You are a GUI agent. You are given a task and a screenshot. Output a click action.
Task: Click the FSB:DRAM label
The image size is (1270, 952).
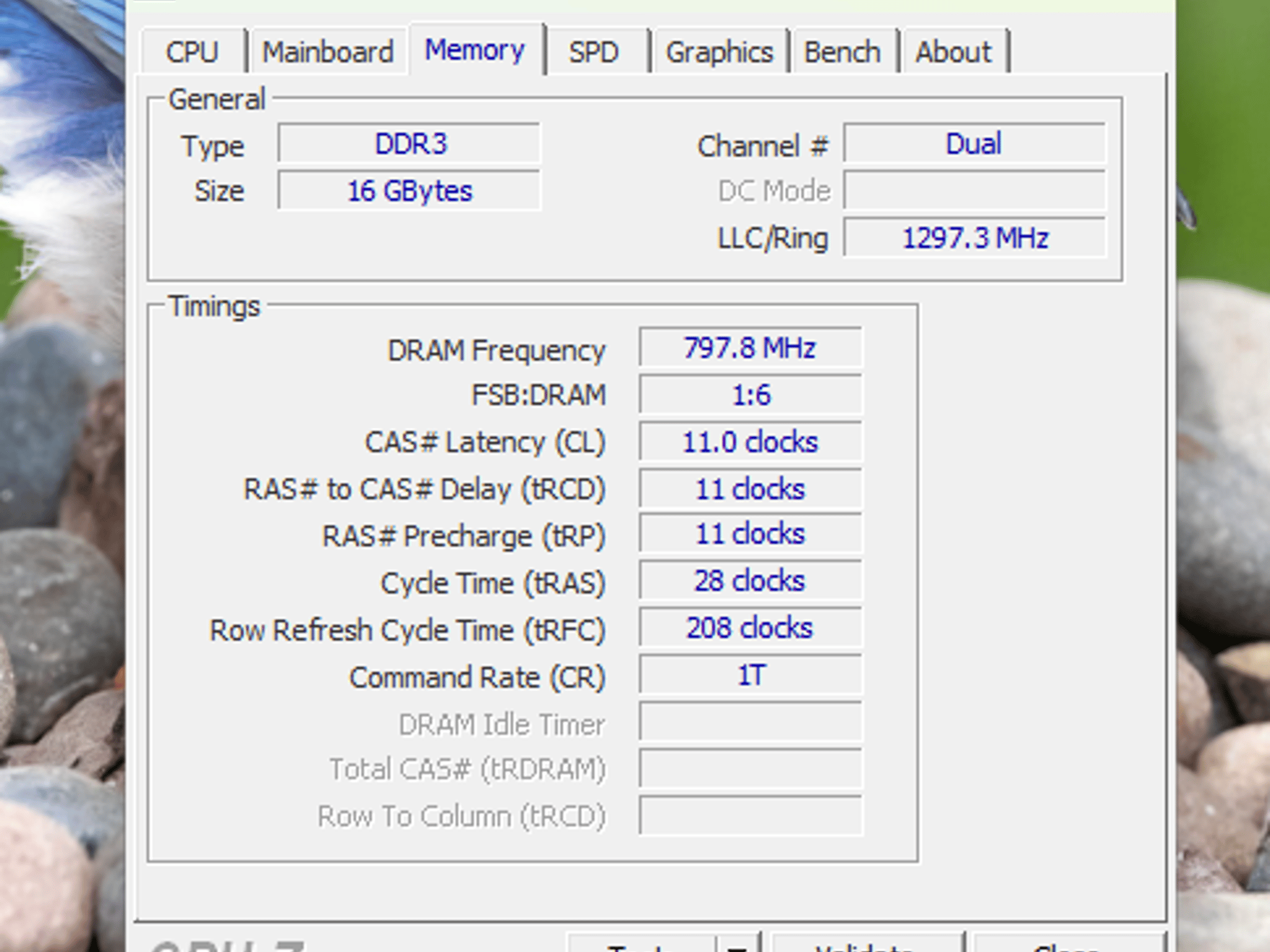point(538,395)
